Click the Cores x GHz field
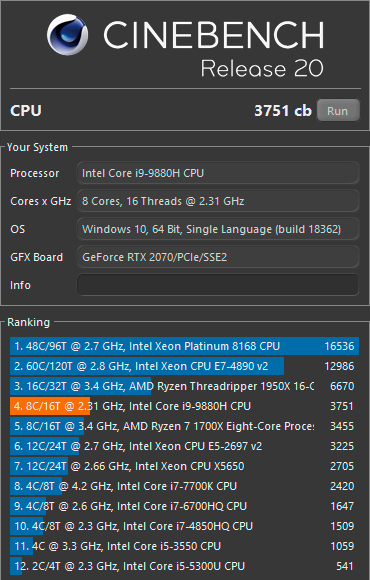 click(218, 201)
